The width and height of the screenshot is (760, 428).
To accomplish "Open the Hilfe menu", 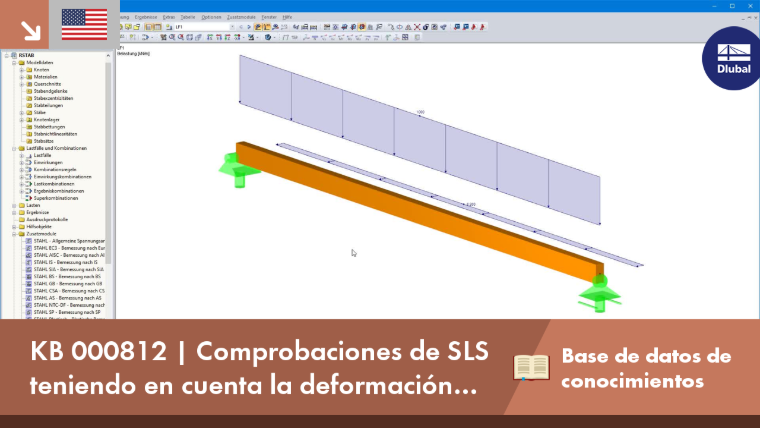I will pos(287,17).
